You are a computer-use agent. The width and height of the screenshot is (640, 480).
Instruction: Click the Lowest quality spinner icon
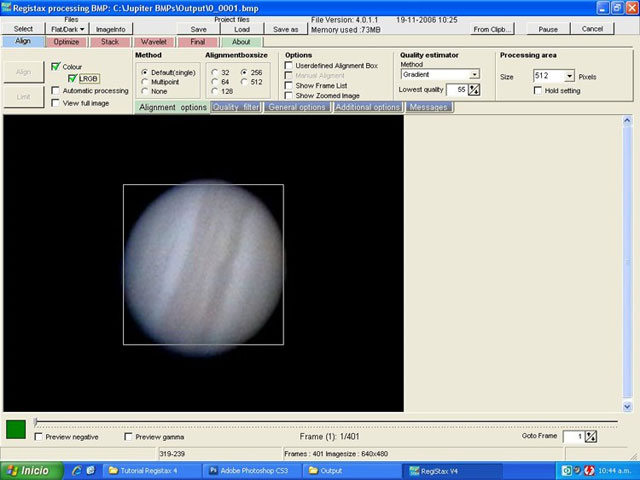pyautogui.click(x=474, y=90)
